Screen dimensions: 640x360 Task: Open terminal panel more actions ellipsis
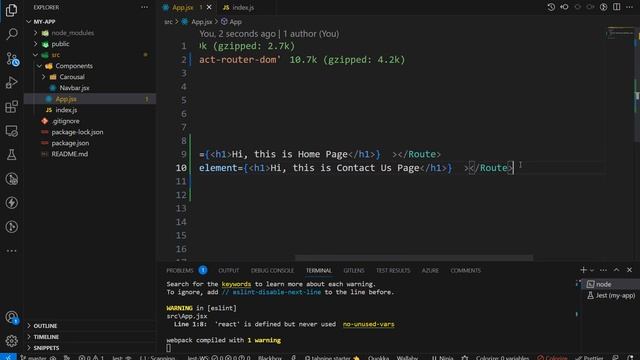(603, 270)
